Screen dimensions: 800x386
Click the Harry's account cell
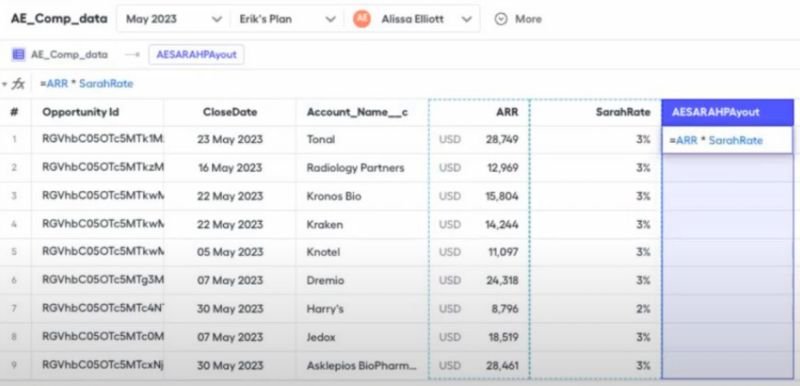tap(362, 309)
